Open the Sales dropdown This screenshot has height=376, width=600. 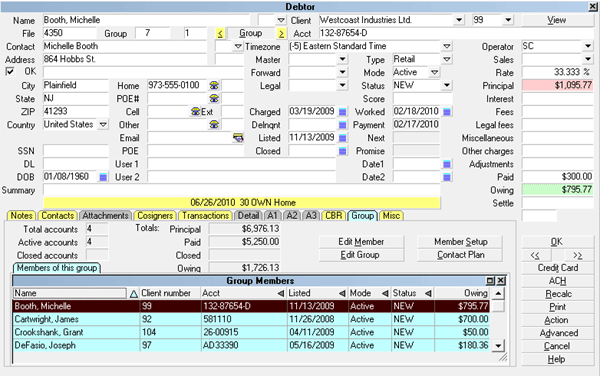588,59
